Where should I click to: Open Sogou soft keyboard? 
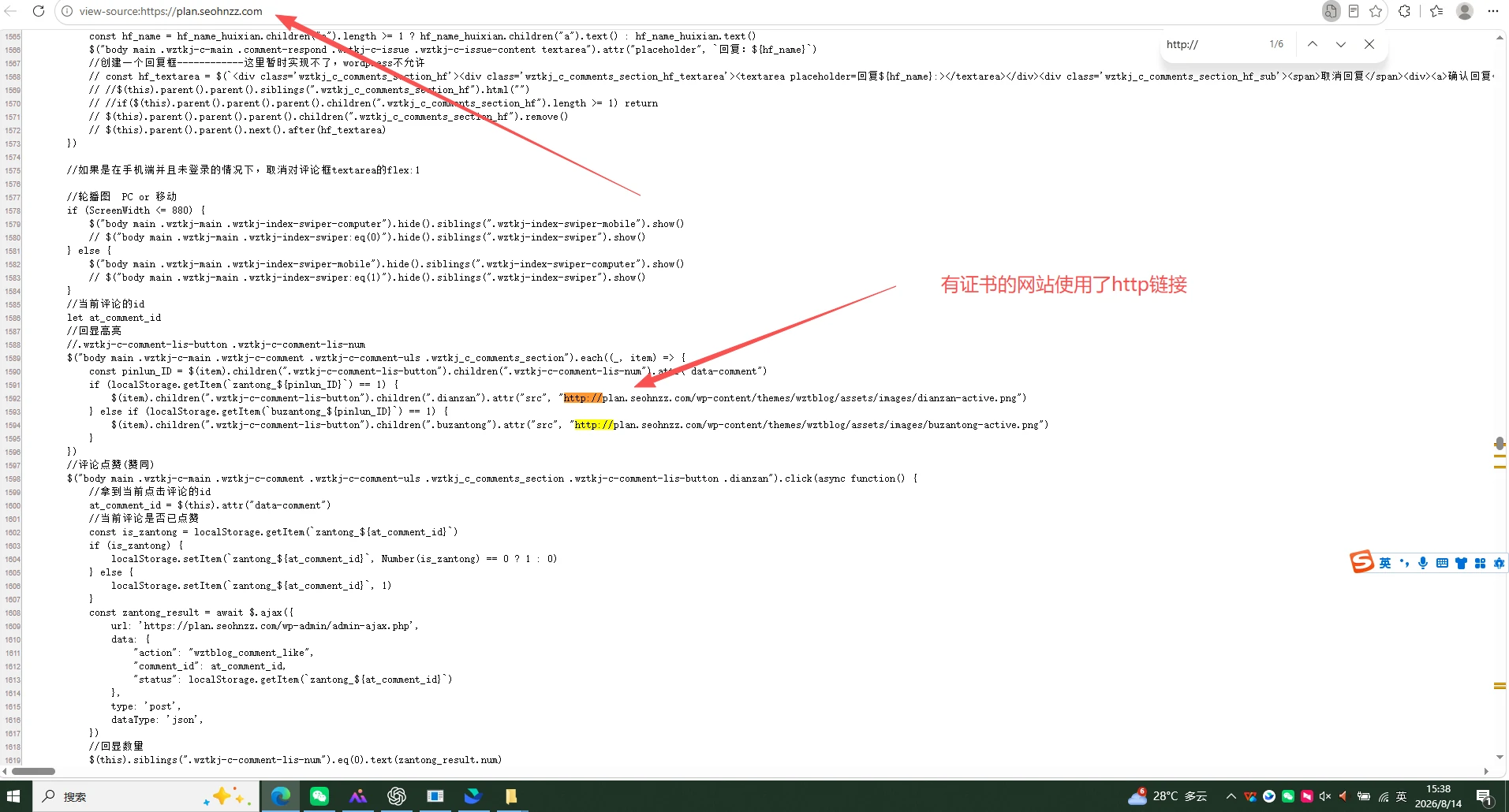[x=1442, y=563]
